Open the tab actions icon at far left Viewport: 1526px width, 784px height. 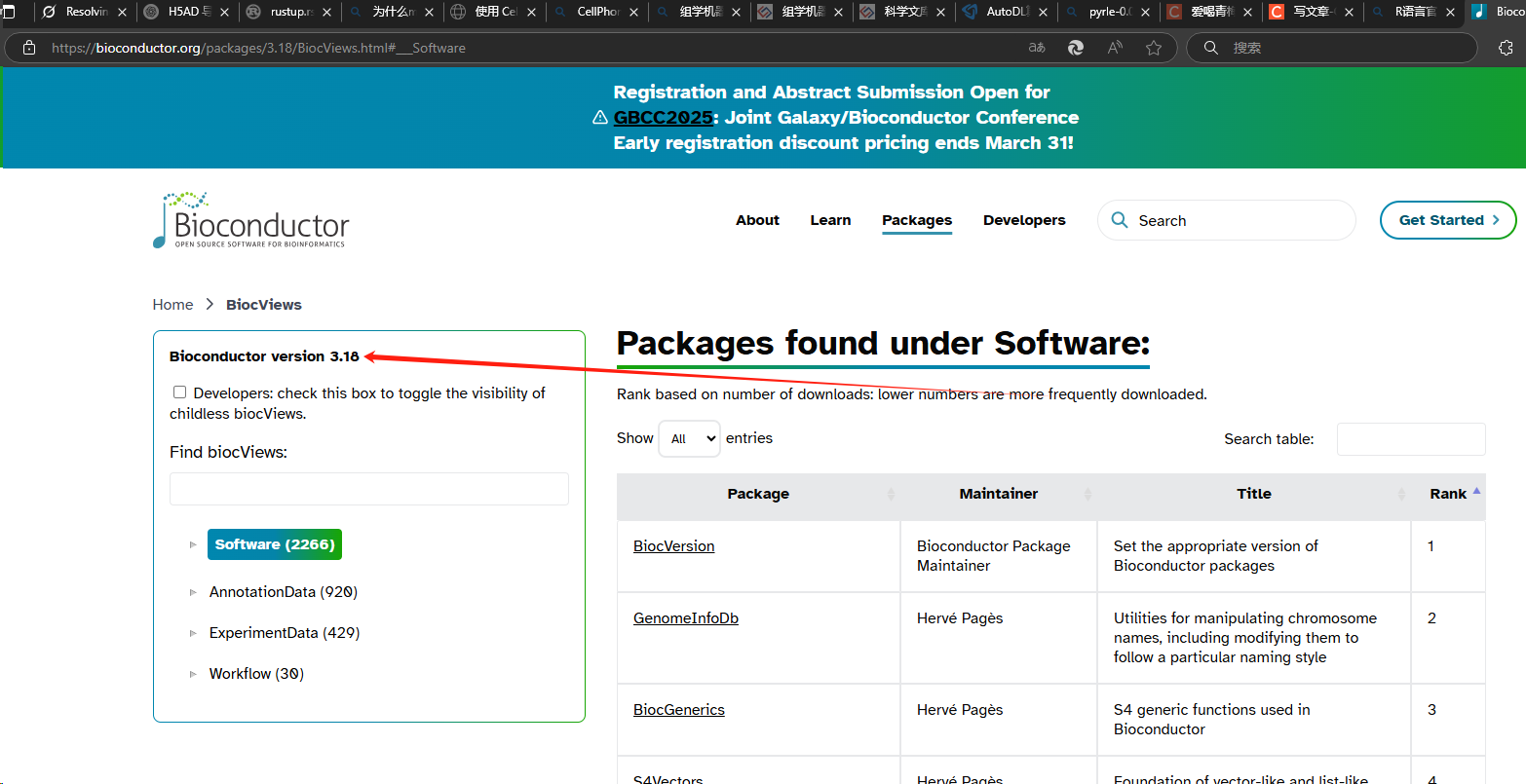click(8, 12)
